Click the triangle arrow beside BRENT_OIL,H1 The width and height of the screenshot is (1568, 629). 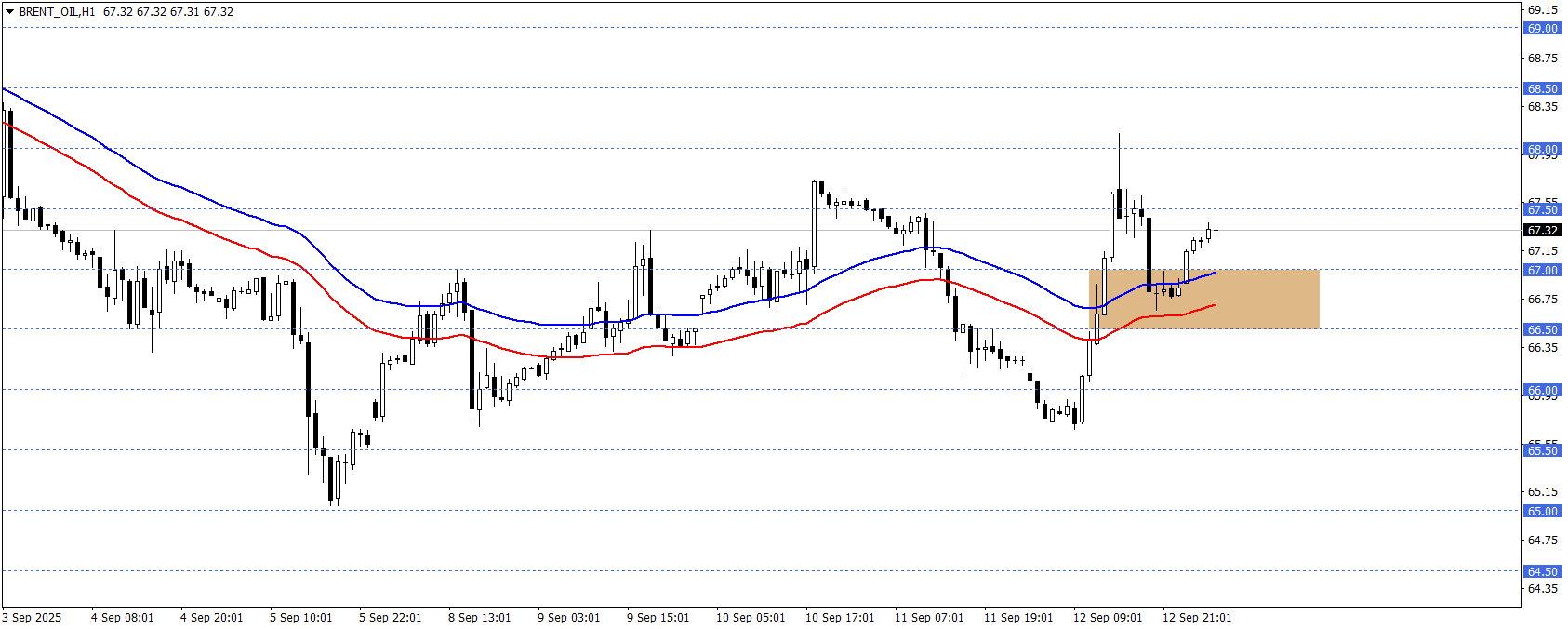(x=10, y=12)
